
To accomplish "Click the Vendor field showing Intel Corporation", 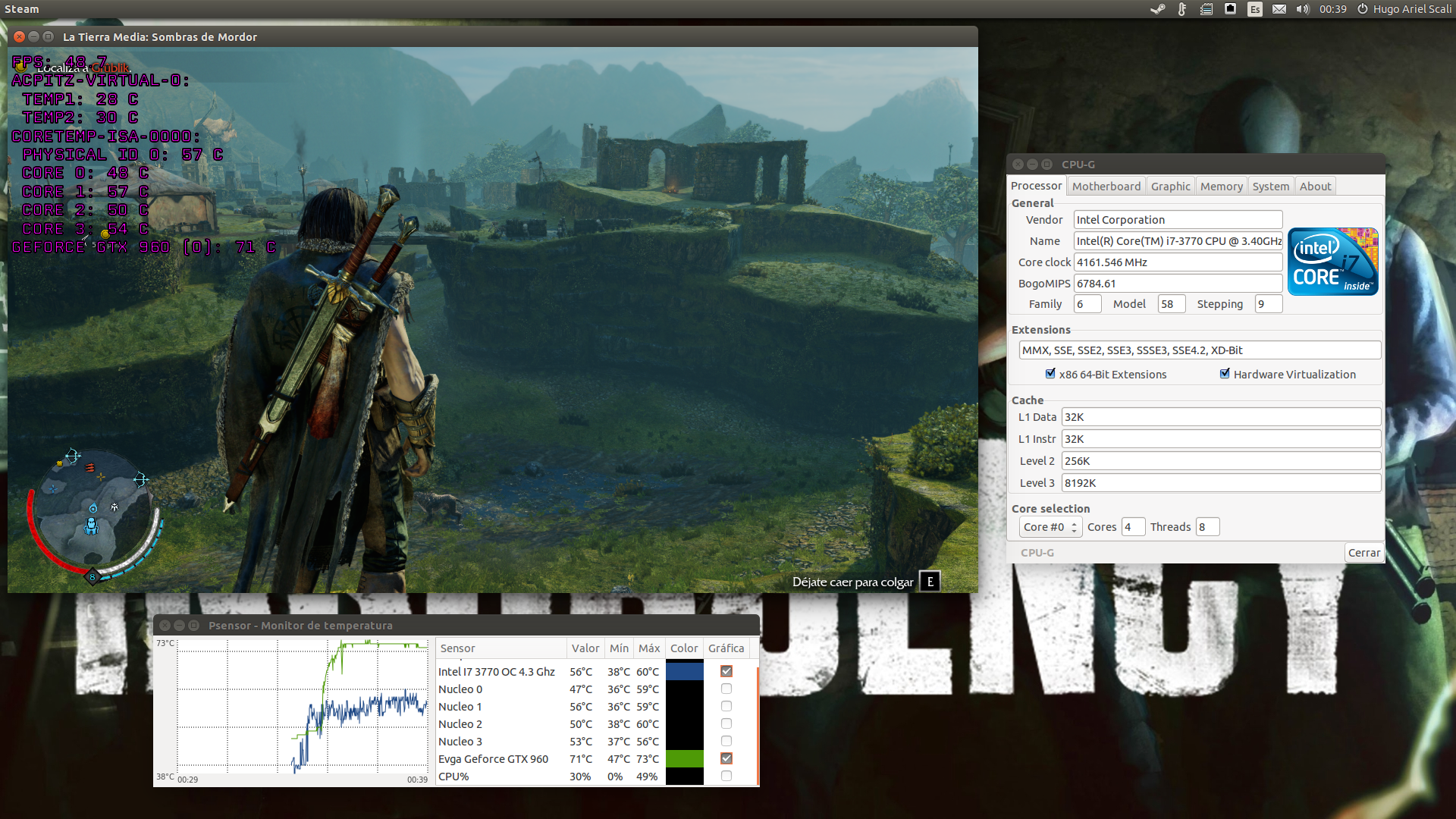I will [1178, 220].
